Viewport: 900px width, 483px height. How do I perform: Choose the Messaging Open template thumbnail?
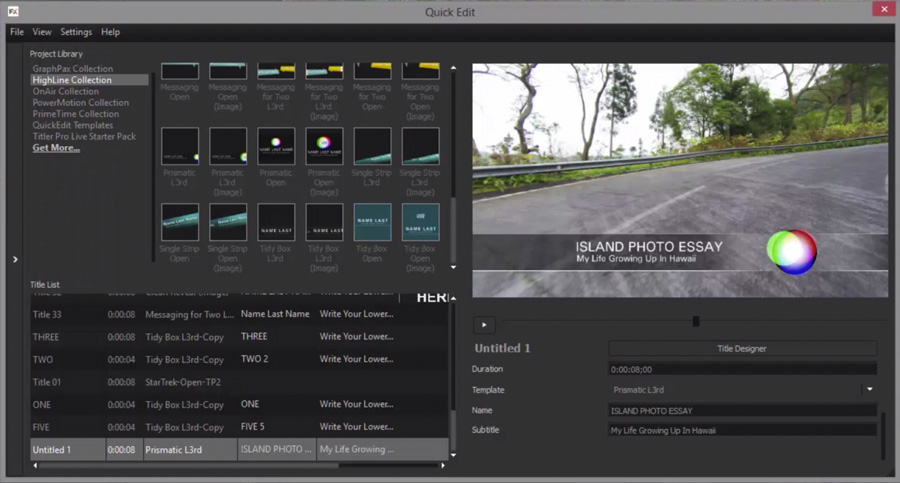coord(180,71)
